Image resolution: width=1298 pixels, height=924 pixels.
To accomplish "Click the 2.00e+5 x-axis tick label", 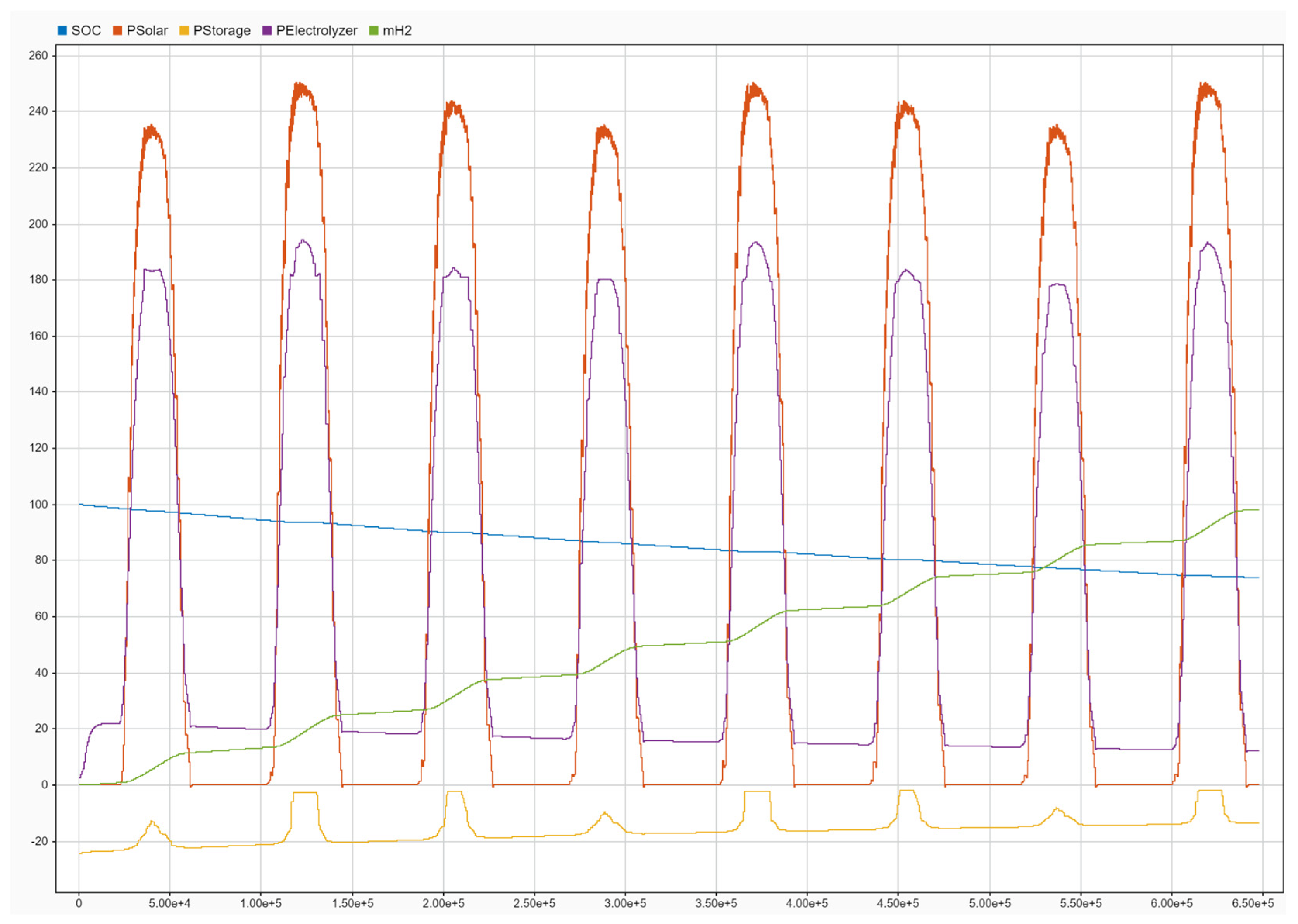I will coord(443,903).
